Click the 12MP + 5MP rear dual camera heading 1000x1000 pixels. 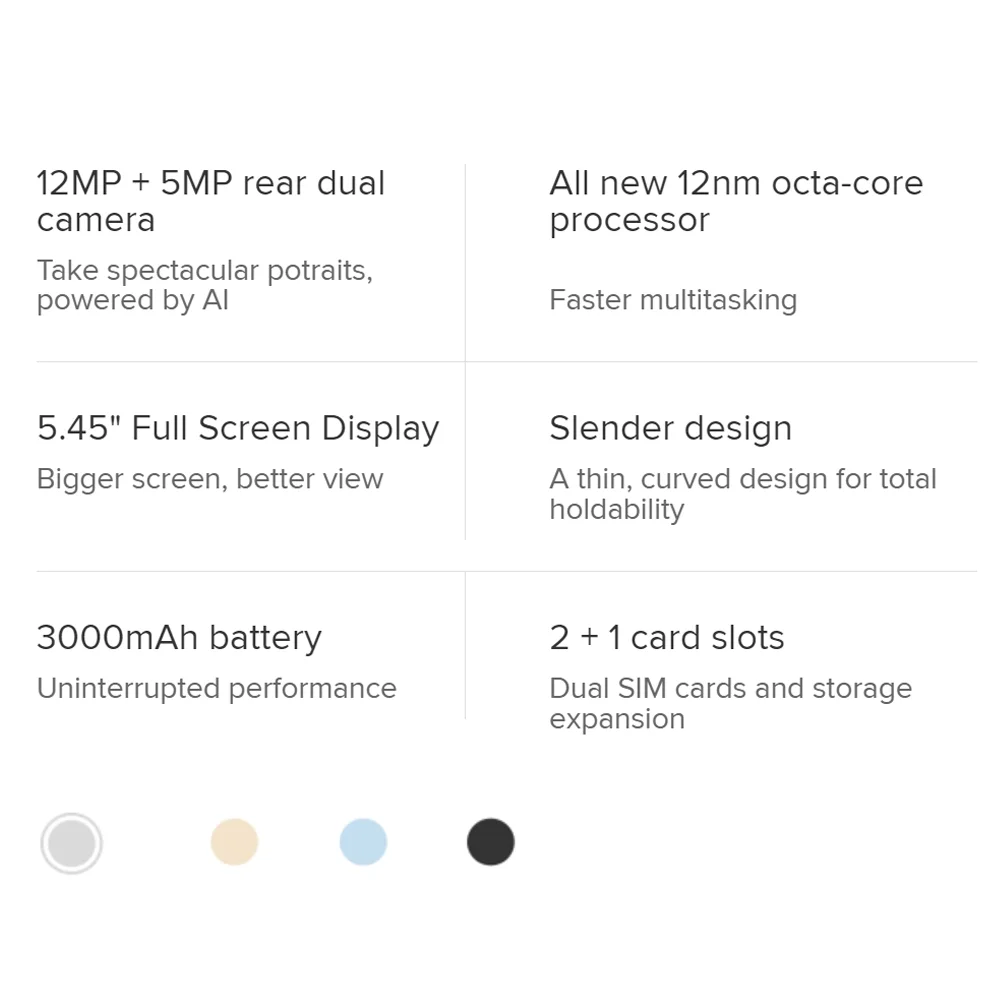(210, 201)
